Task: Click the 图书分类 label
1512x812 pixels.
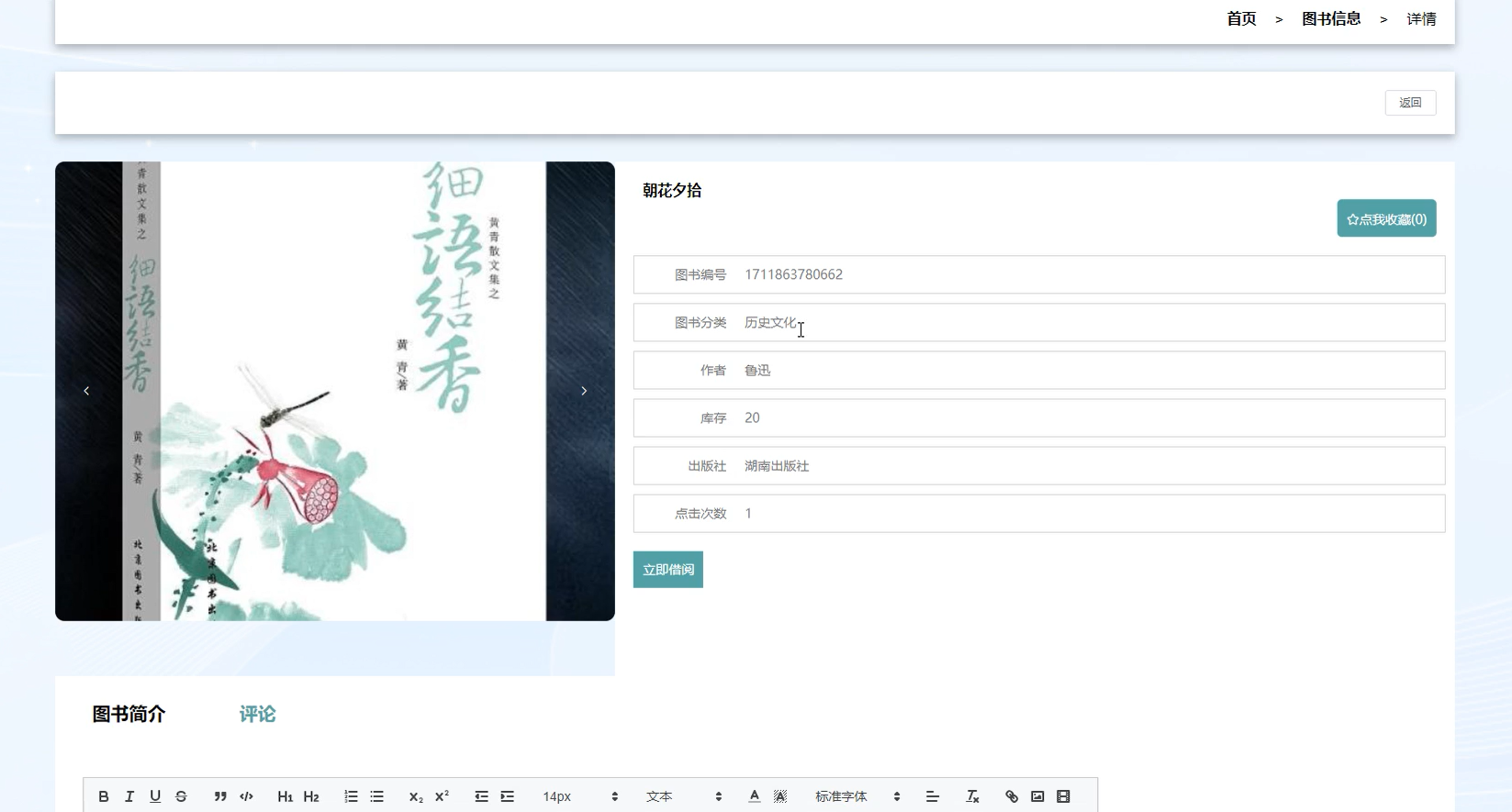Action: [700, 323]
